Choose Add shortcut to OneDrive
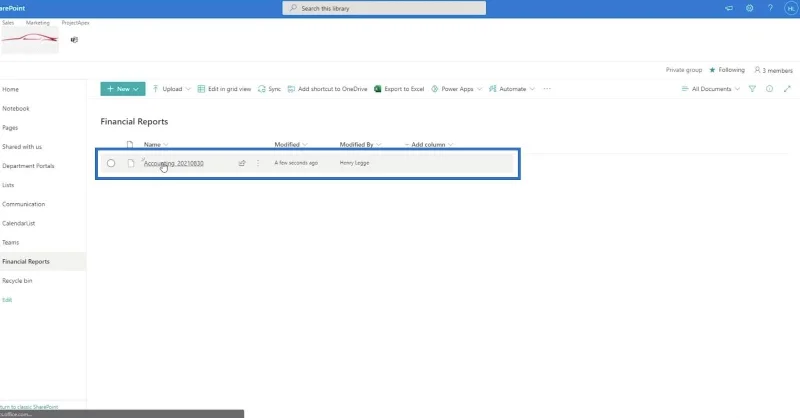800x418 pixels. pyautogui.click(x=328, y=89)
